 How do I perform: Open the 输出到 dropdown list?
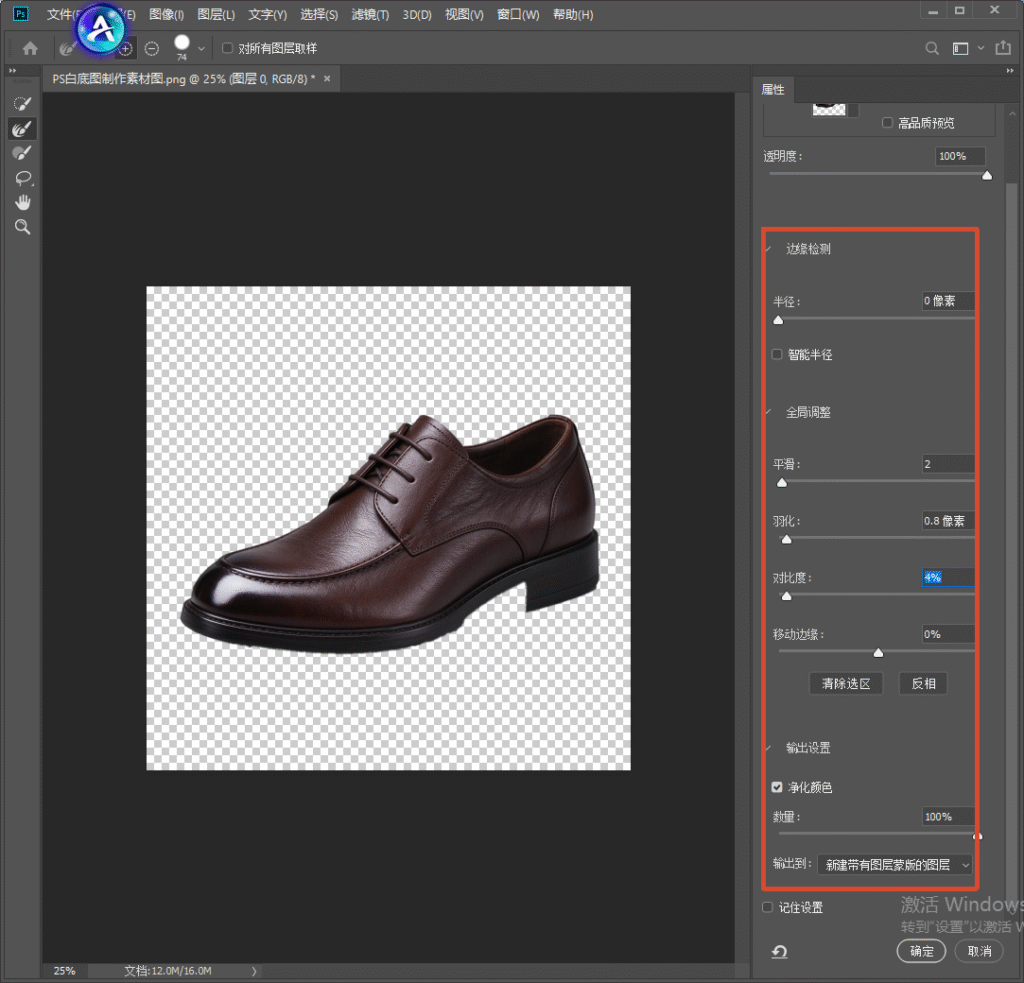895,865
